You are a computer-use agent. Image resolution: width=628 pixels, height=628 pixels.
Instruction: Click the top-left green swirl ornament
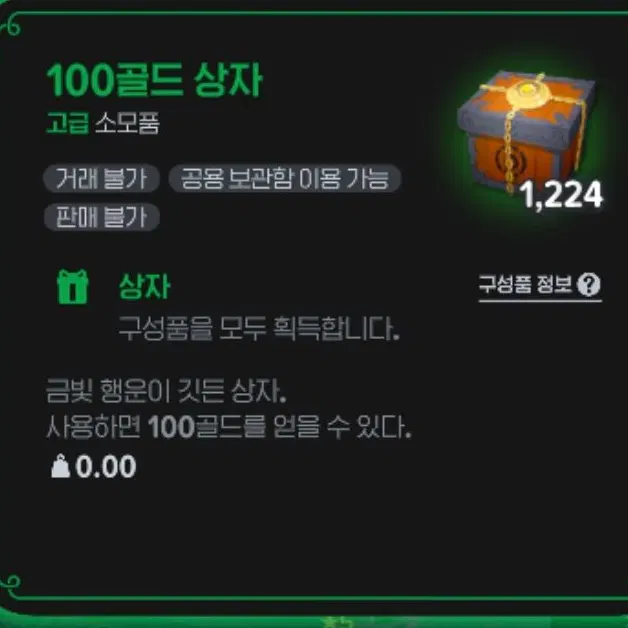coord(11,26)
